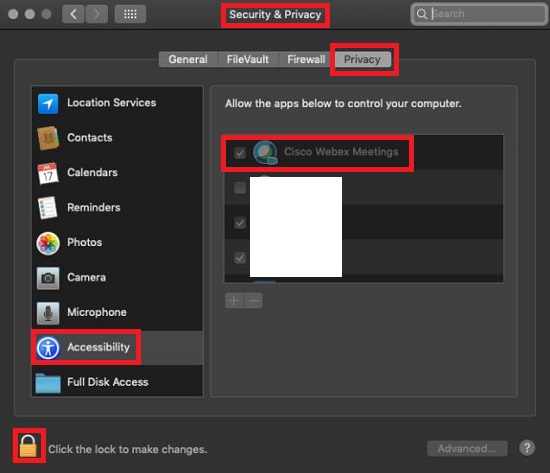550x473 pixels.
Task: Toggle the Cisco Webex Meetings checkbox
Action: [240, 153]
